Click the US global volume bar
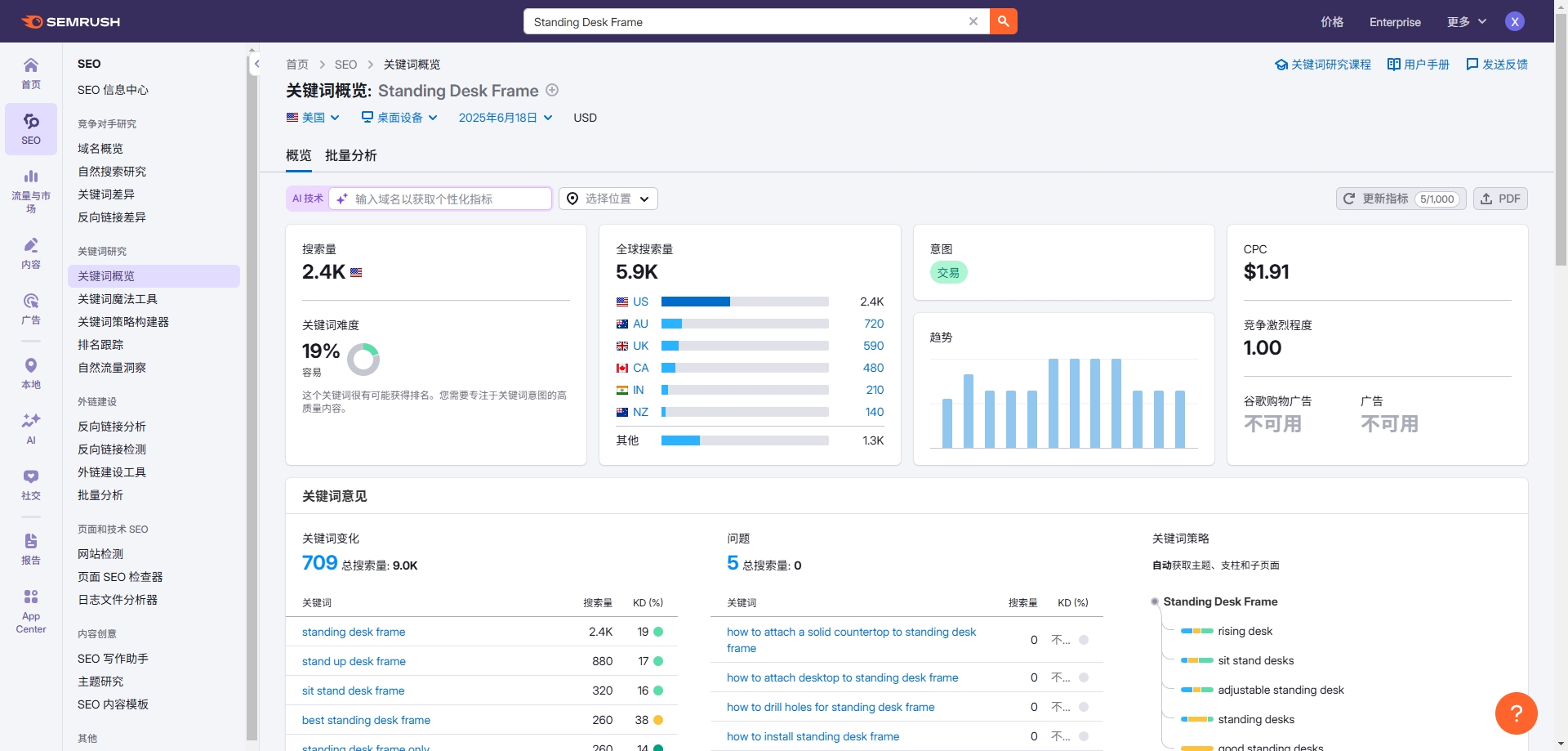The height and width of the screenshot is (751, 1568). 745,302
